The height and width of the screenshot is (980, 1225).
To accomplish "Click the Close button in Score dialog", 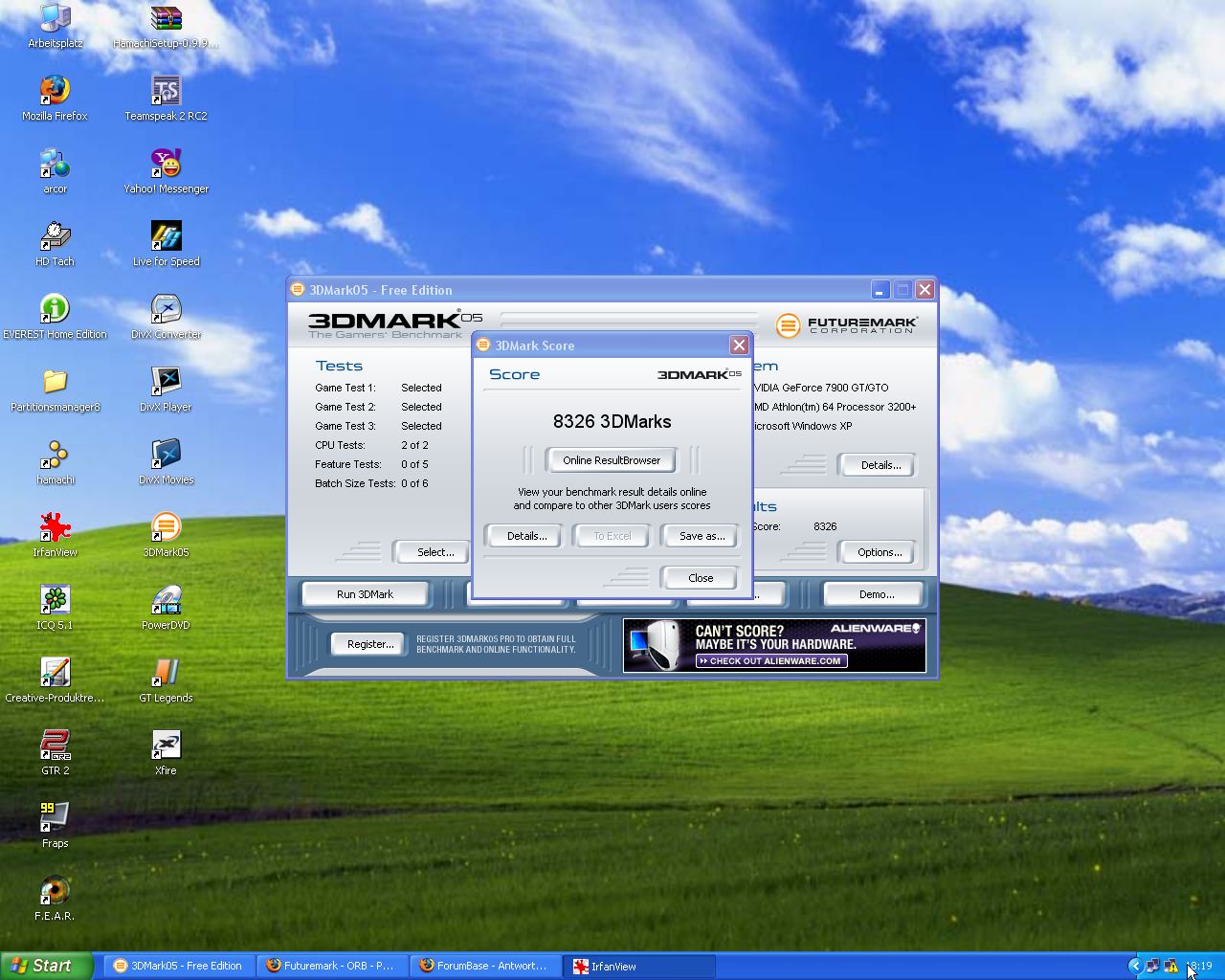I will pyautogui.click(x=701, y=578).
